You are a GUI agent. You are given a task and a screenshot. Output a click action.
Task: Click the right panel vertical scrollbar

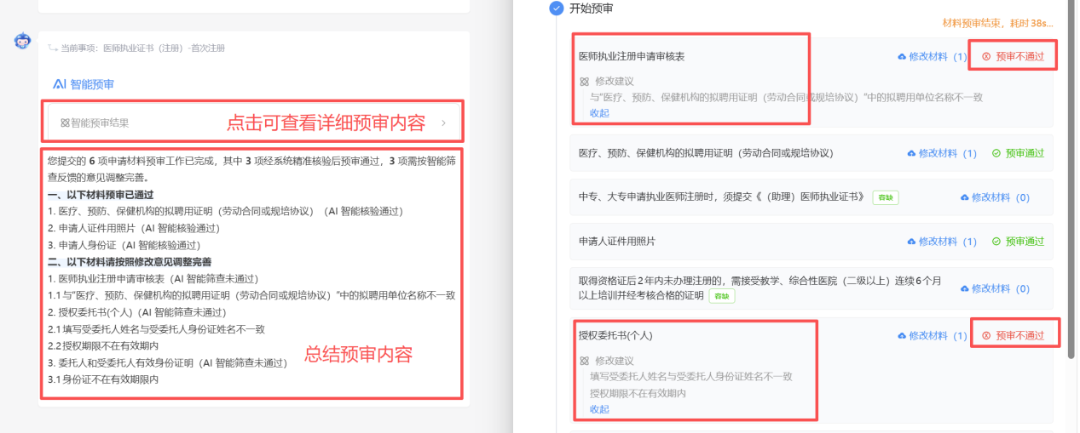[x=1070, y=179]
